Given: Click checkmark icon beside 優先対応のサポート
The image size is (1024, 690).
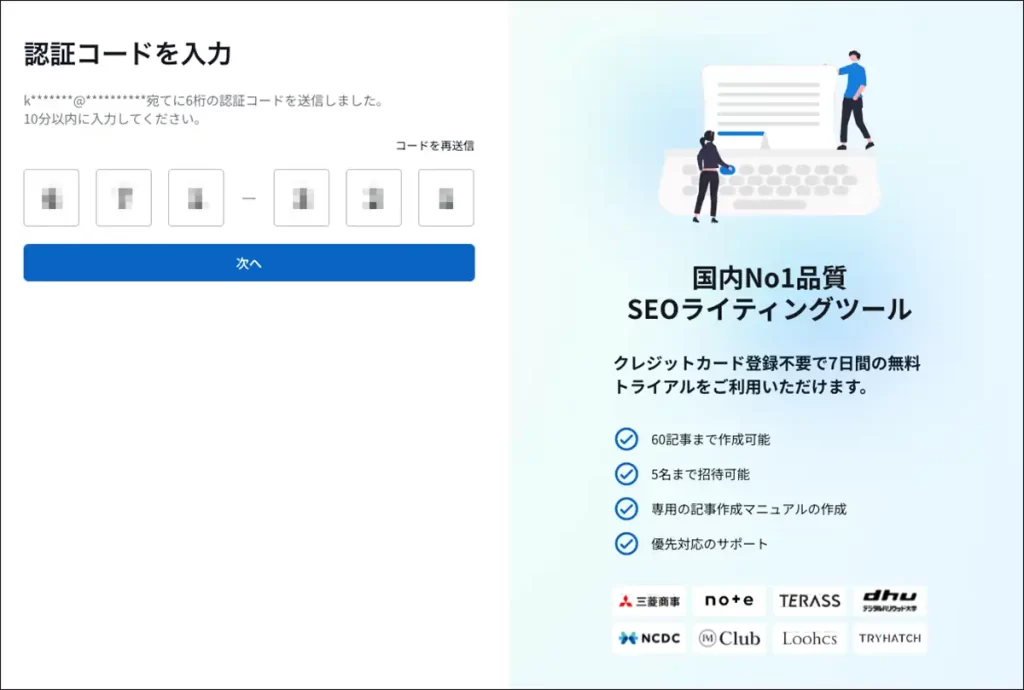Looking at the screenshot, I should click(x=626, y=544).
